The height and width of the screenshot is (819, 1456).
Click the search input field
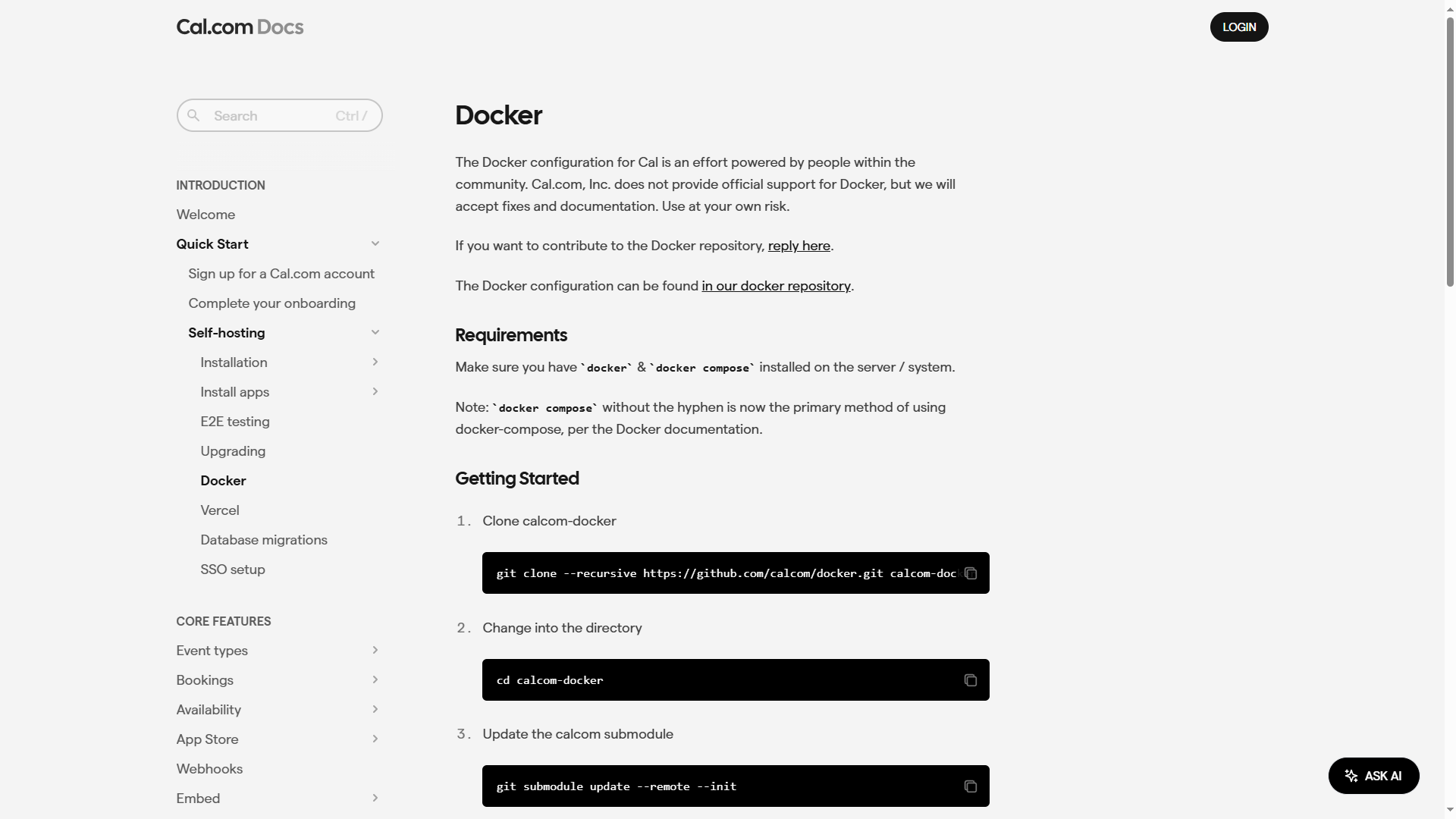[279, 114]
